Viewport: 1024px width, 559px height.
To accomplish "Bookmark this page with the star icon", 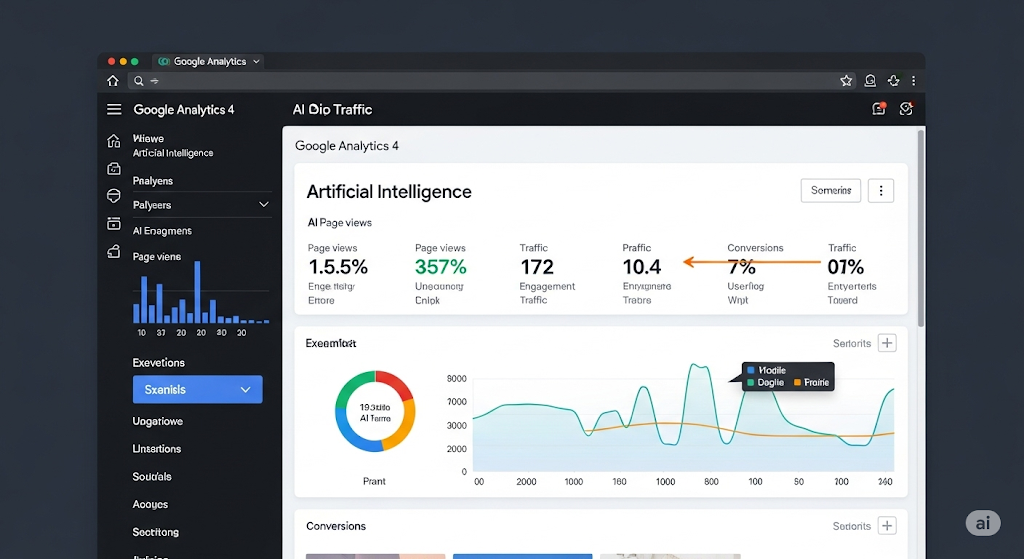I will 846,80.
